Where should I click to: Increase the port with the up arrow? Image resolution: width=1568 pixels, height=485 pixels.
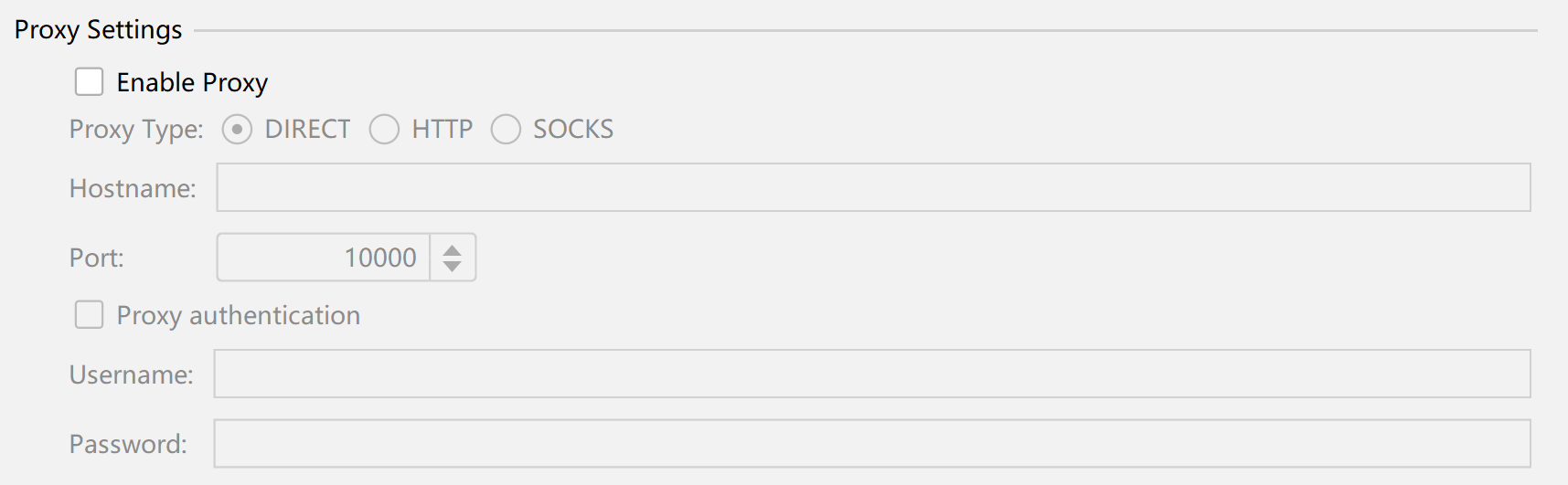452,249
